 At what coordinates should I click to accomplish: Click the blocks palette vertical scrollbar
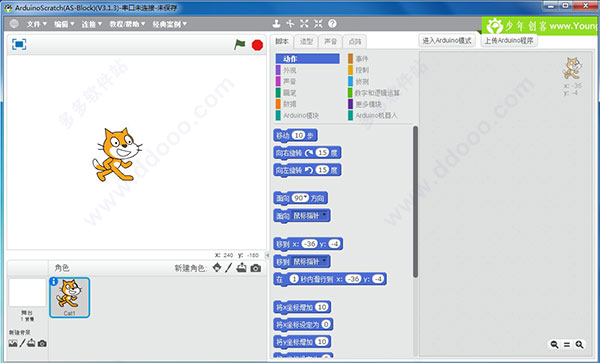click(415, 202)
